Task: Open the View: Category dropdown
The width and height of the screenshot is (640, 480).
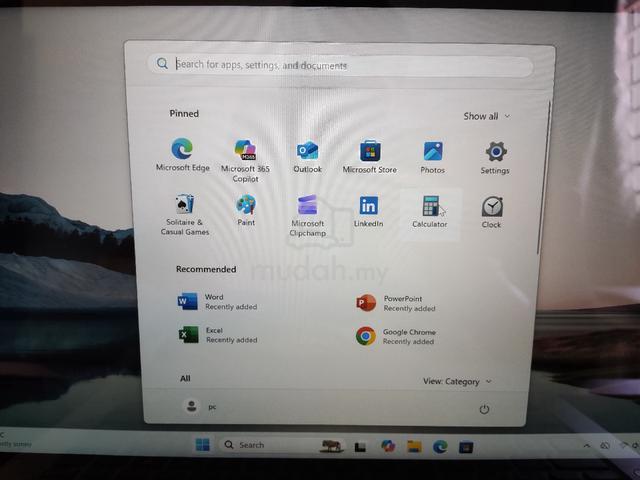Action: (x=457, y=382)
